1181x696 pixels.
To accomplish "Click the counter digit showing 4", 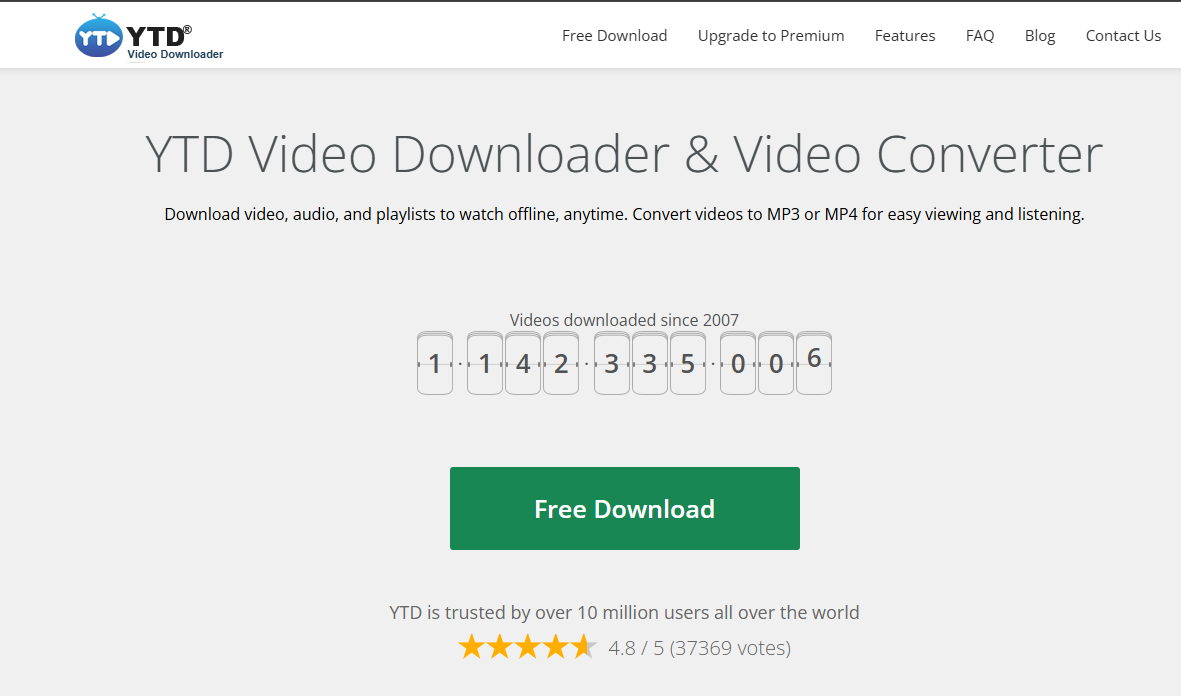I will (x=523, y=363).
